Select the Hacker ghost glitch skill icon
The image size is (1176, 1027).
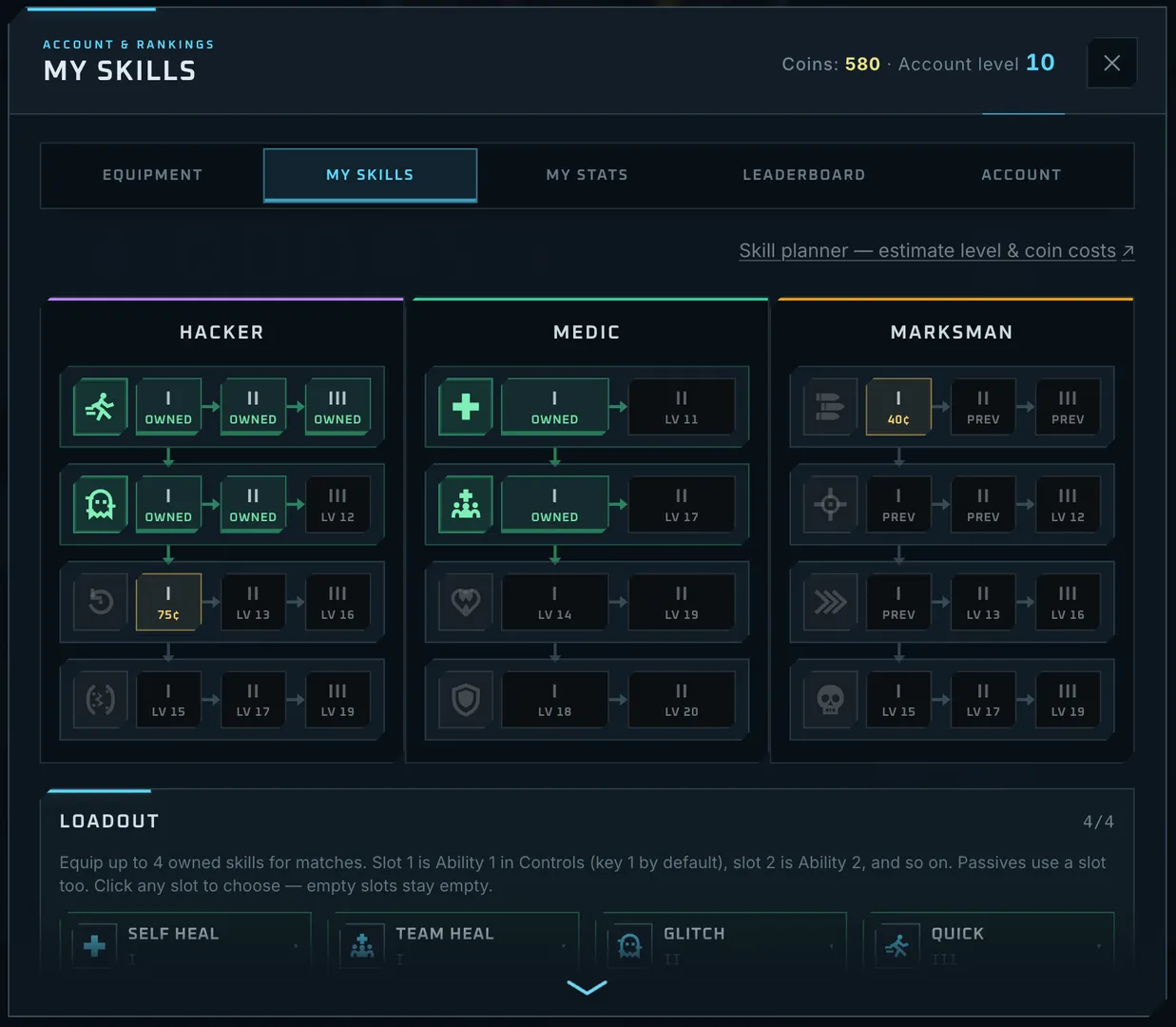(x=100, y=505)
